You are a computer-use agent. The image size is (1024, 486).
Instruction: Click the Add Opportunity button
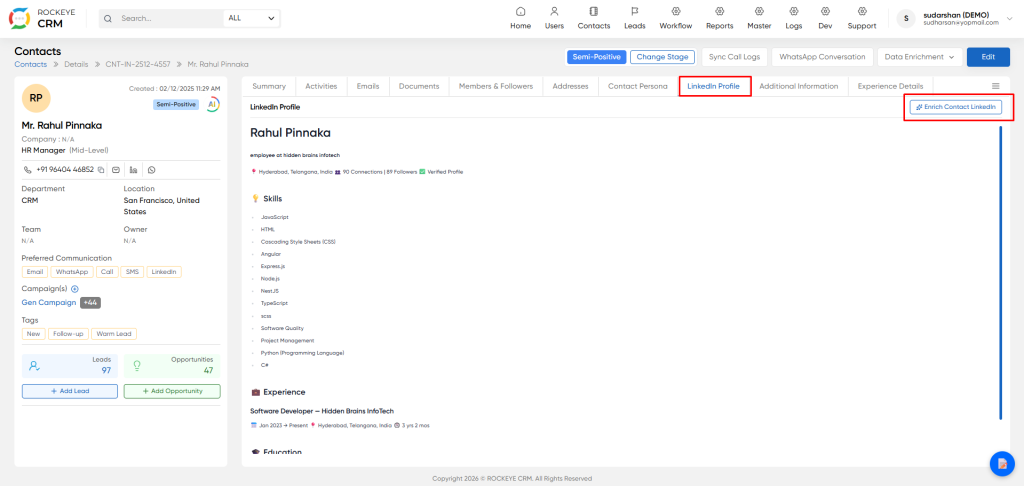172,391
